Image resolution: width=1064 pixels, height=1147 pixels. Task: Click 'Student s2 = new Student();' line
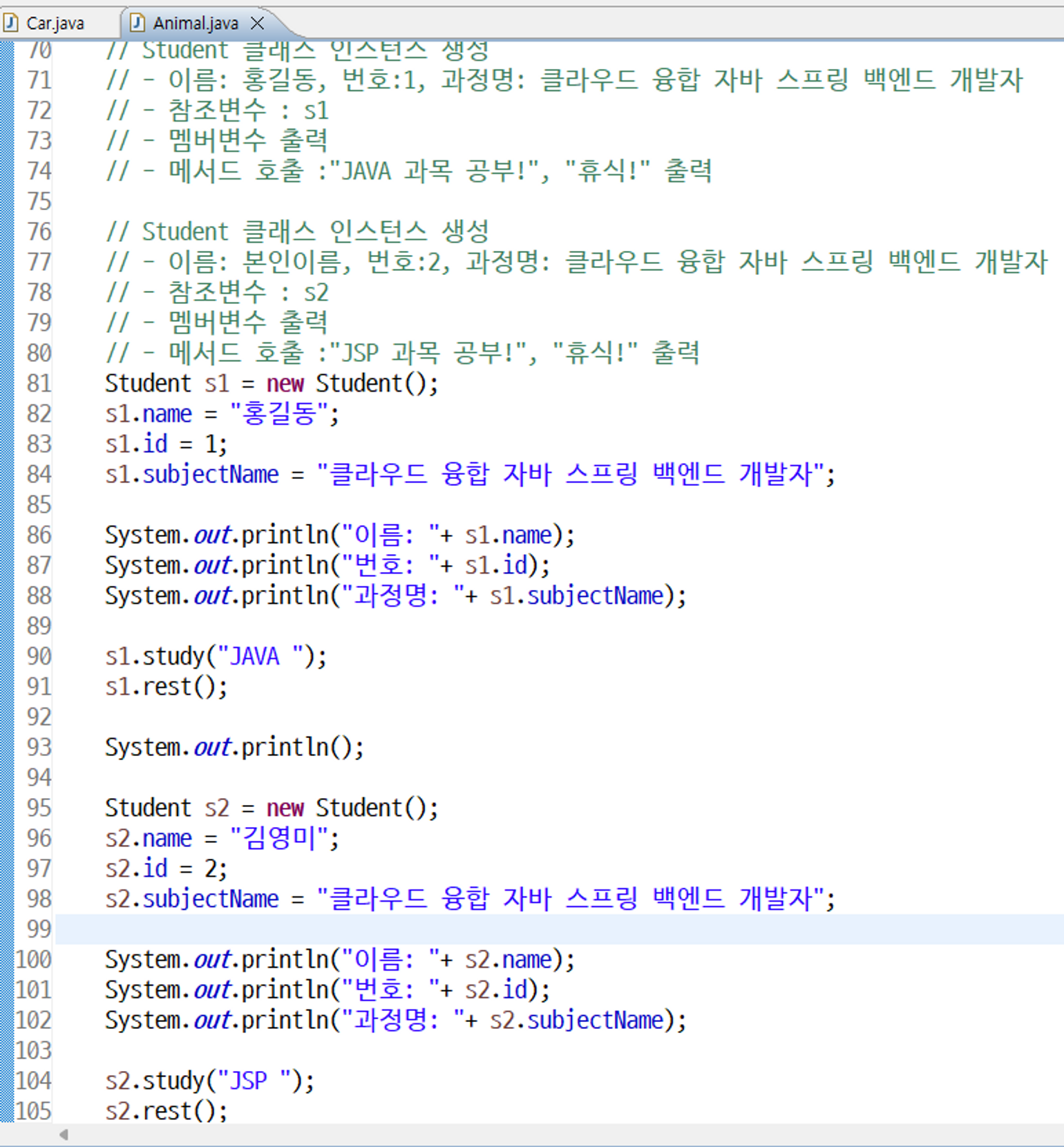point(272,808)
